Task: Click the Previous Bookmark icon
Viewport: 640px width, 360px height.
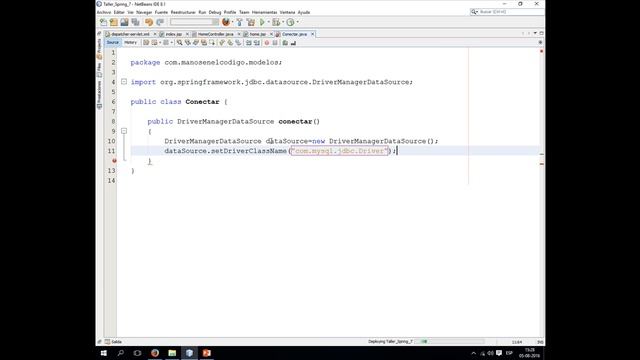Action: [x=222, y=42]
